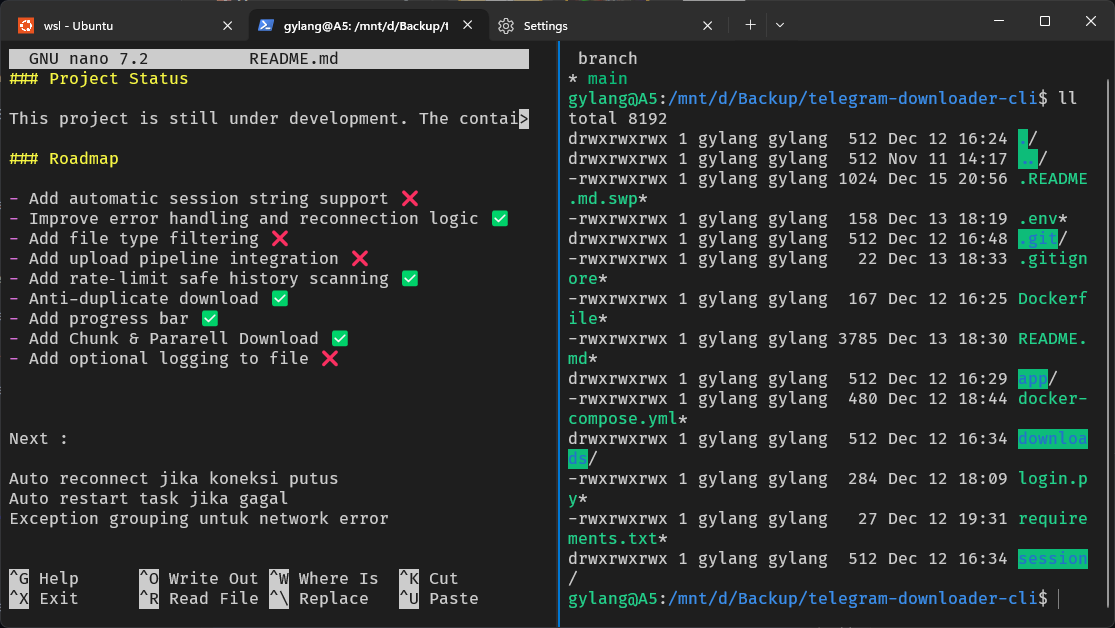Close the wsl - Ubuntu tab
Image resolution: width=1115 pixels, height=628 pixels.
(226, 26)
